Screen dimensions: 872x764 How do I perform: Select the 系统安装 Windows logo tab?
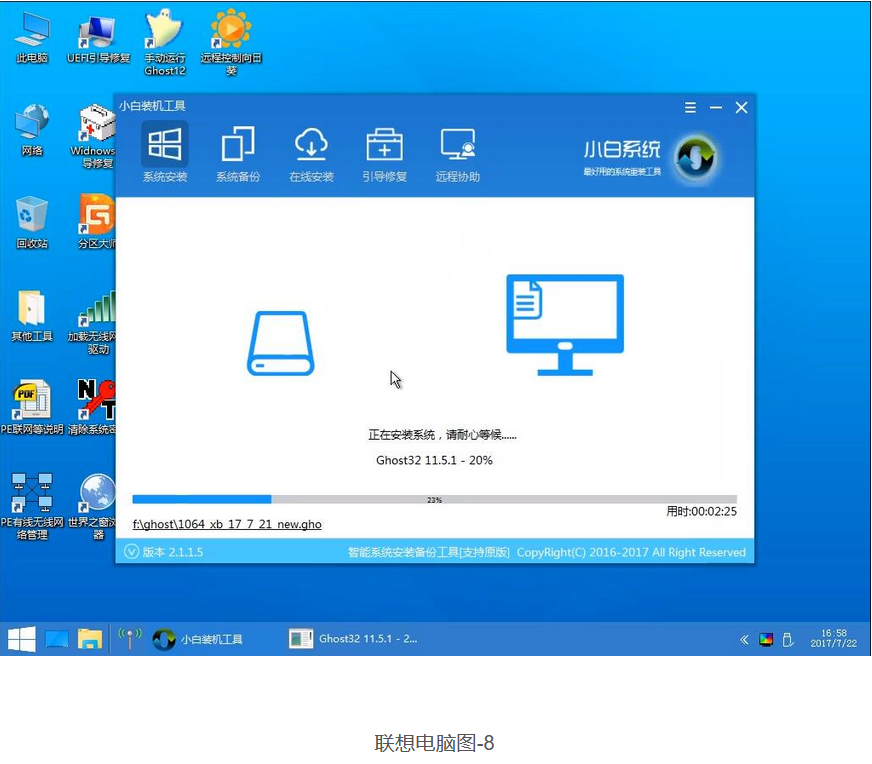click(164, 152)
